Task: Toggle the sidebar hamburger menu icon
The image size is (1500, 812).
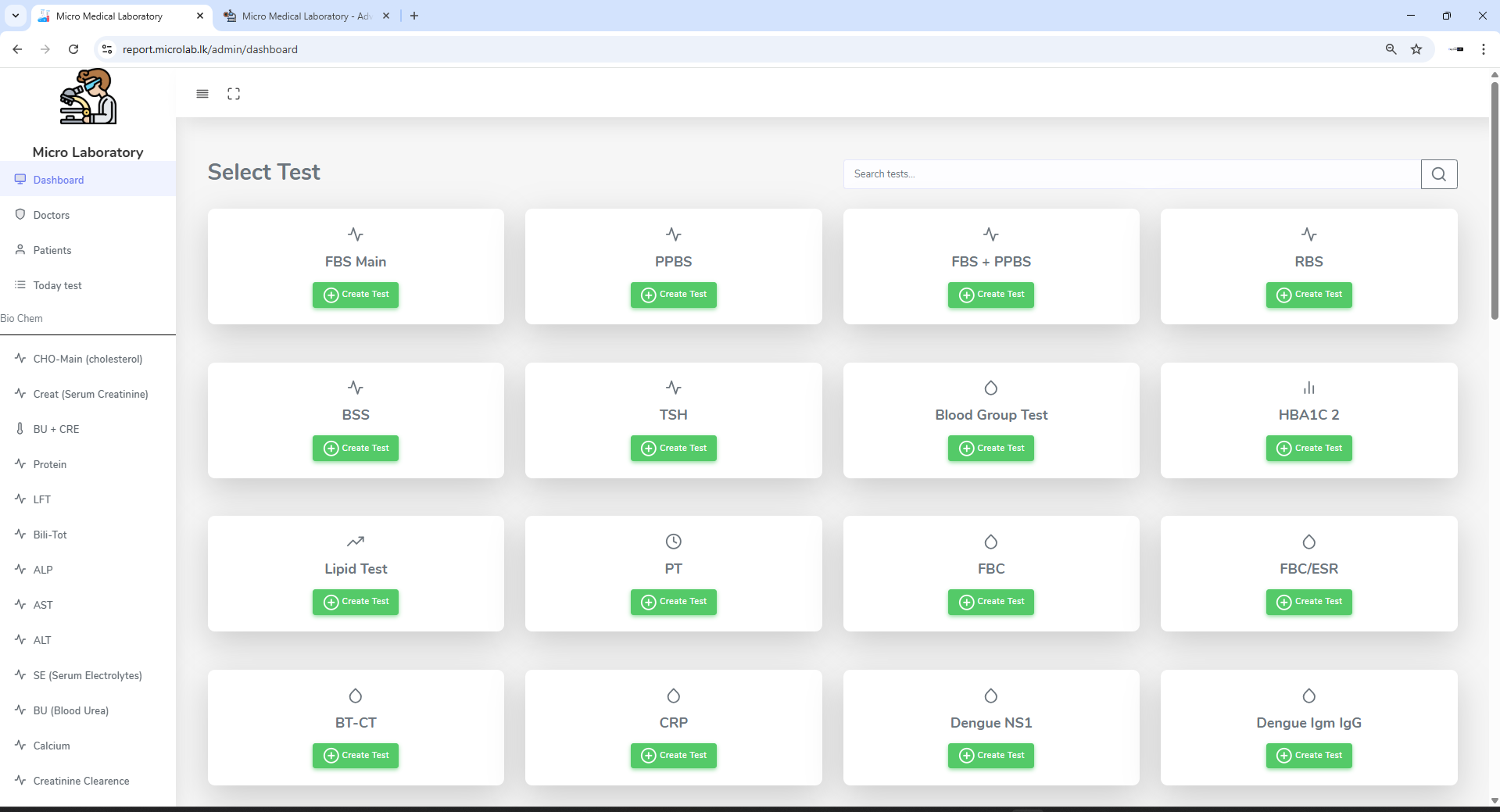Action: pyautogui.click(x=202, y=94)
